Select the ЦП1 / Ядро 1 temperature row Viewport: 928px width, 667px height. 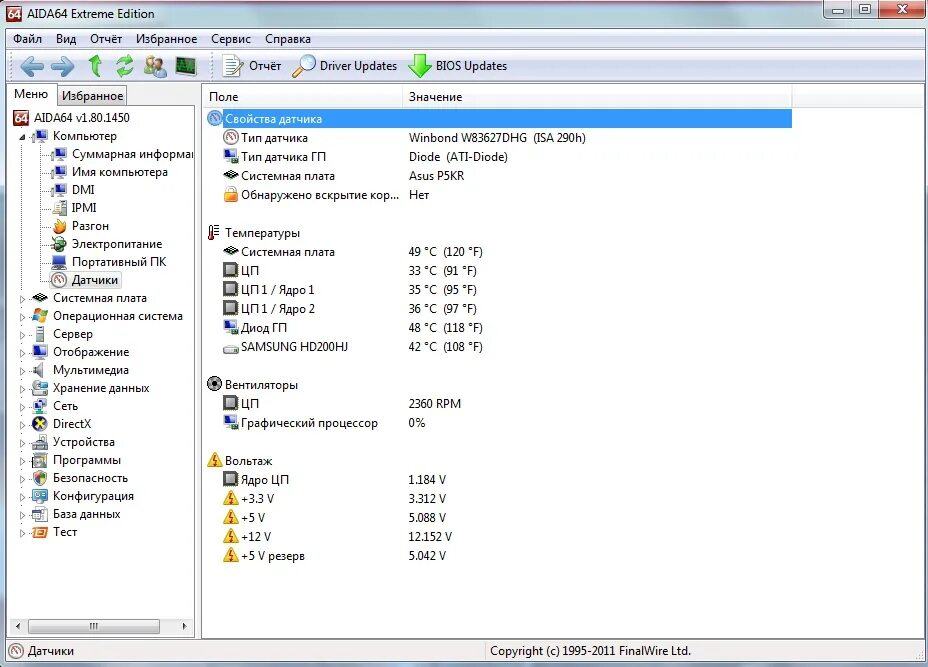[x=498, y=289]
